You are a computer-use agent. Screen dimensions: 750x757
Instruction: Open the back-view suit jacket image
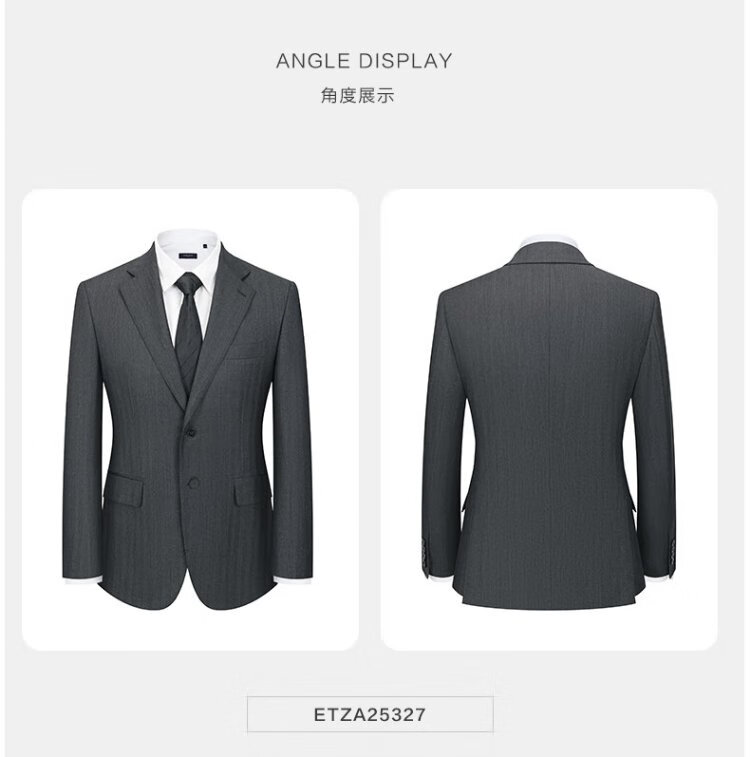pos(549,420)
